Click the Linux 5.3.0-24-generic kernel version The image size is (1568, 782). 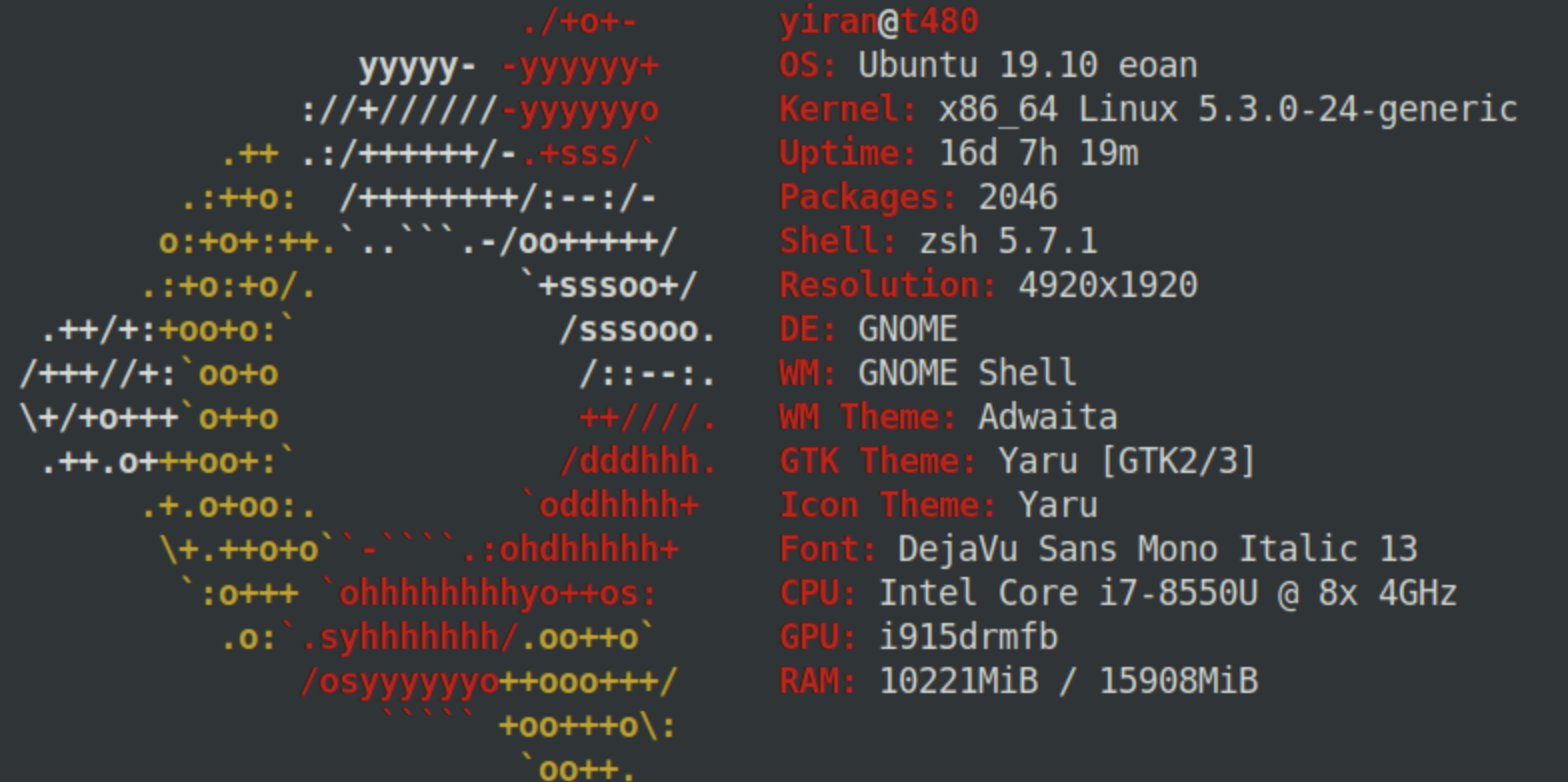[x=1297, y=109]
